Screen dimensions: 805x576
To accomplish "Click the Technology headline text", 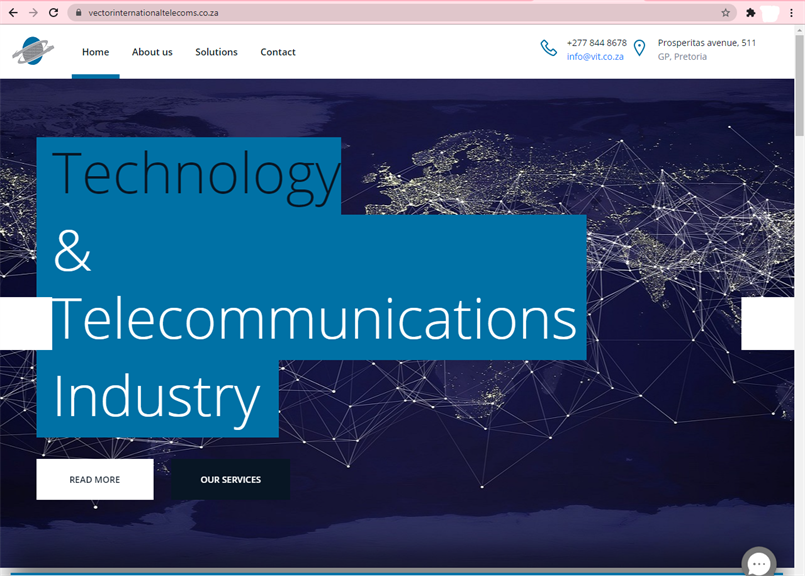I will (x=196, y=177).
